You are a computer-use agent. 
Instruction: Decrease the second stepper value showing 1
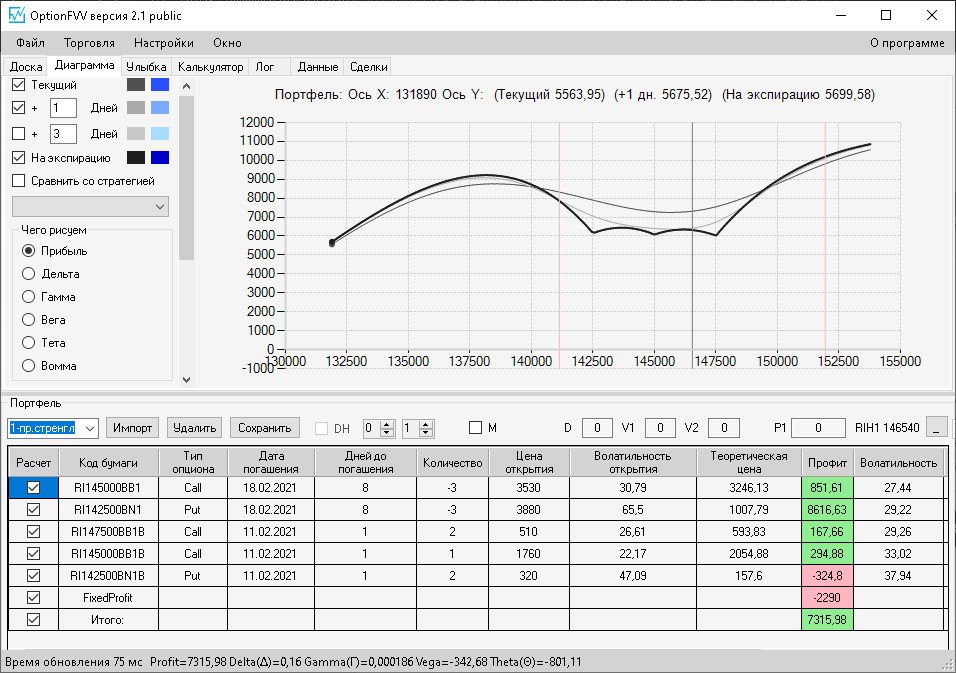(x=426, y=433)
